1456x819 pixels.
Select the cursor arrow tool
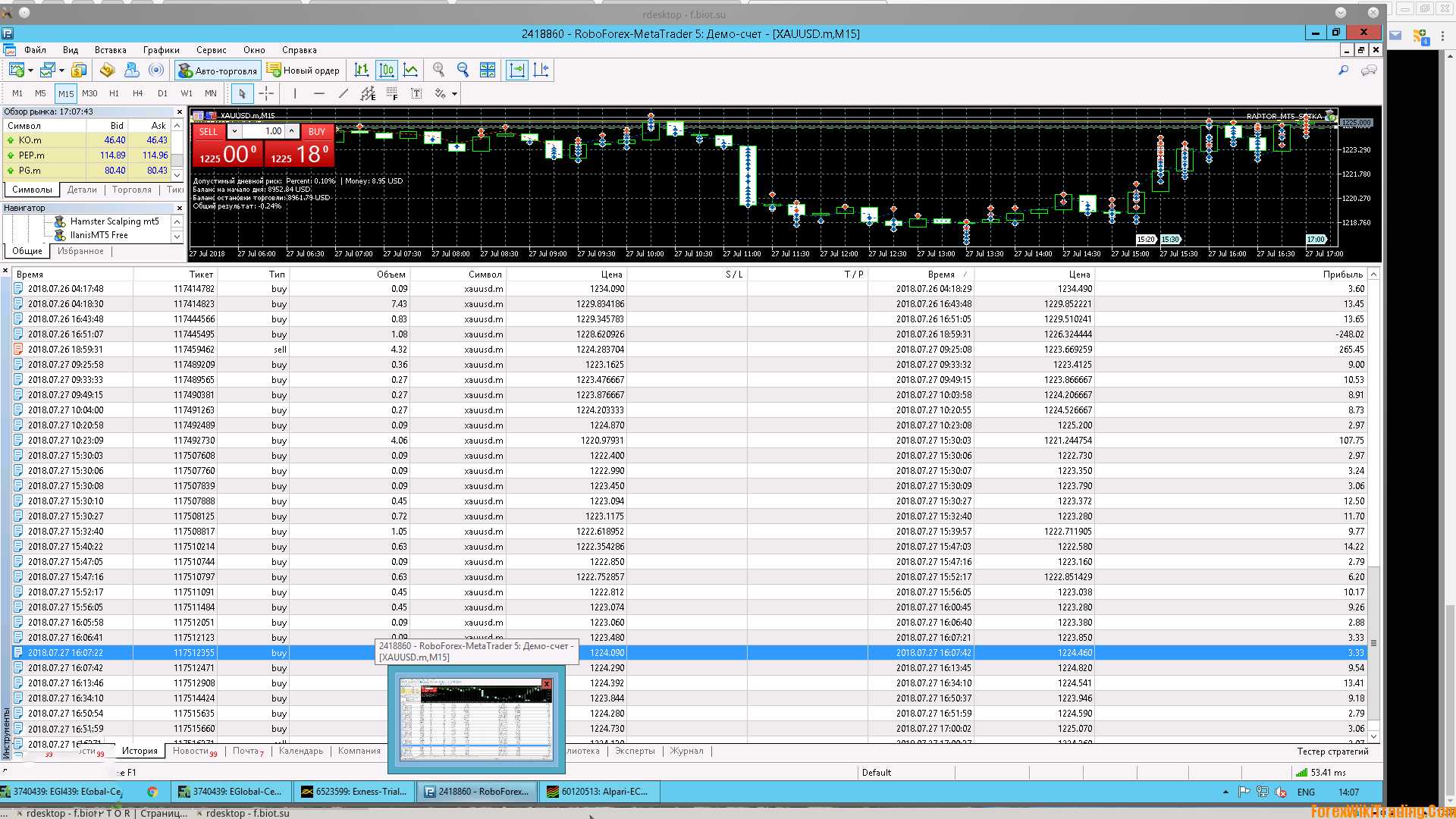[x=242, y=93]
